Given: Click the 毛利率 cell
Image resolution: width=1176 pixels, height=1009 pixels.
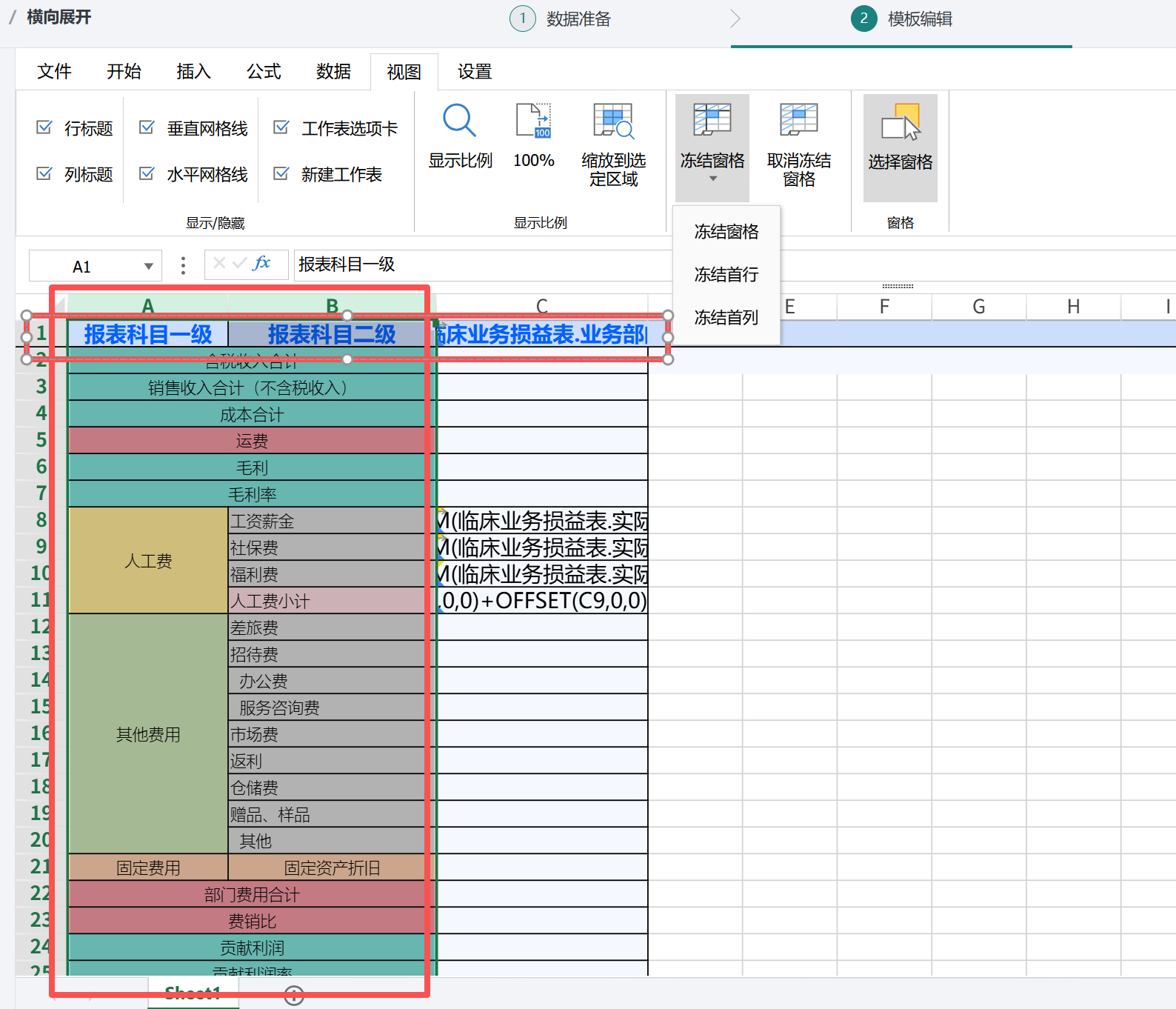Looking at the screenshot, I should (x=251, y=494).
